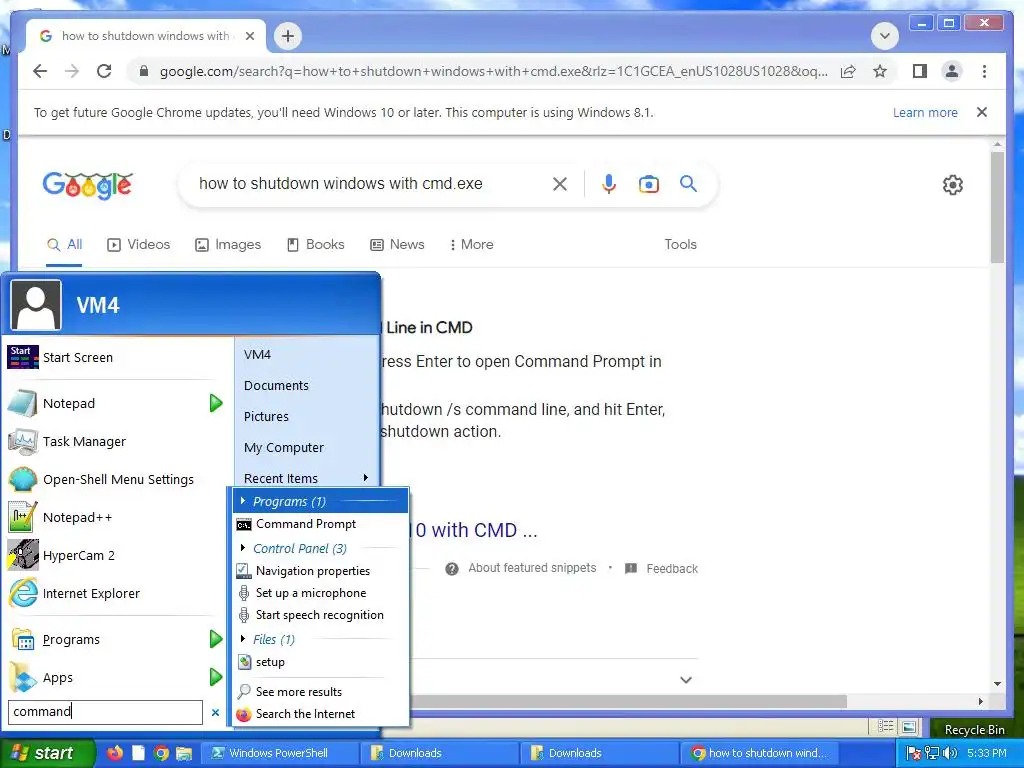Switch to Windows PowerShell taskbar button
This screenshot has width=1024, height=768.
279,753
